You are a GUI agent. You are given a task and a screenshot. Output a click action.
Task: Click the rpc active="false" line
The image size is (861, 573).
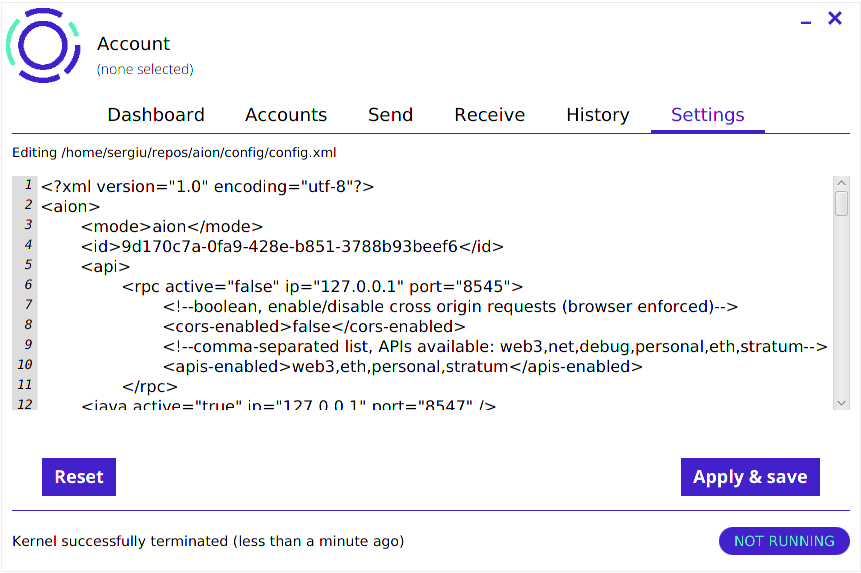click(x=322, y=286)
